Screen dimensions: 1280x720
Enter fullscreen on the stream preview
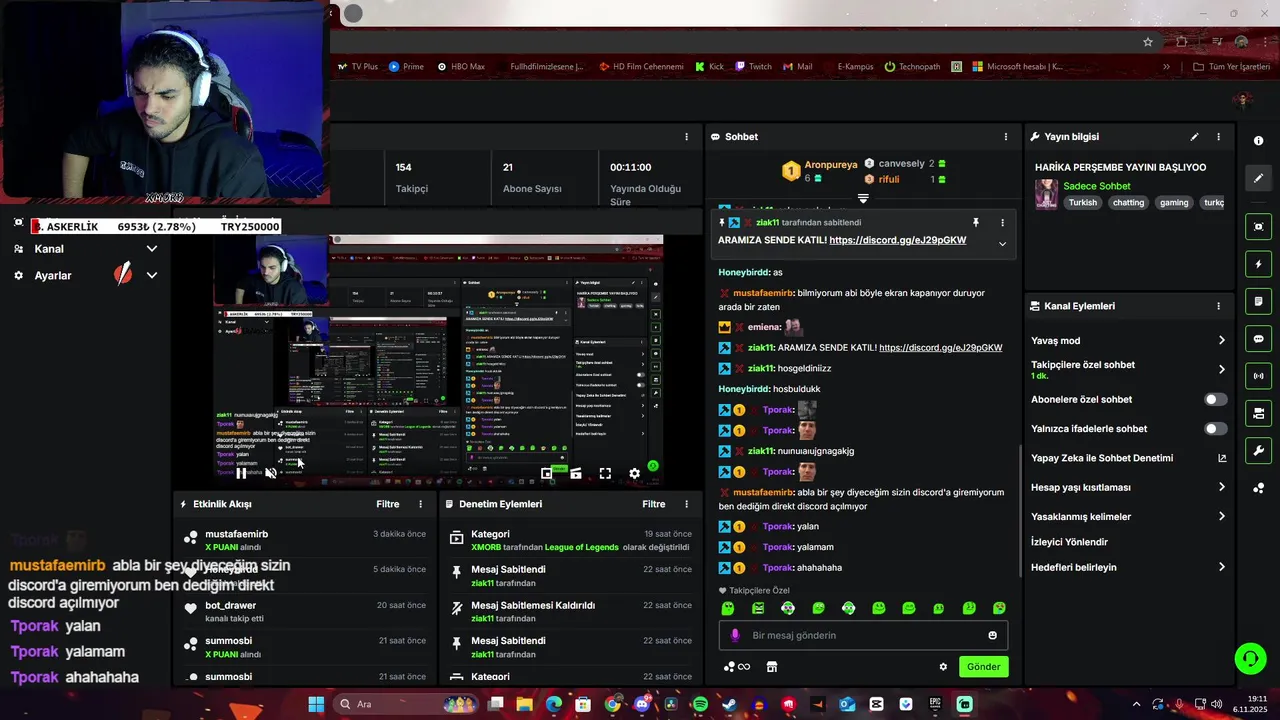(605, 473)
